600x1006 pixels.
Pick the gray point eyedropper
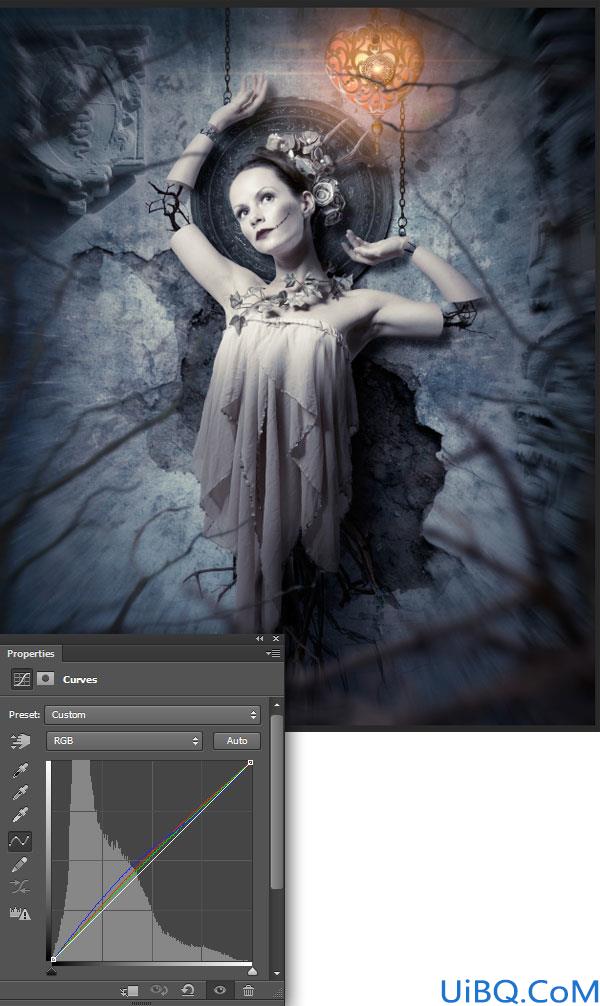tap(21, 792)
